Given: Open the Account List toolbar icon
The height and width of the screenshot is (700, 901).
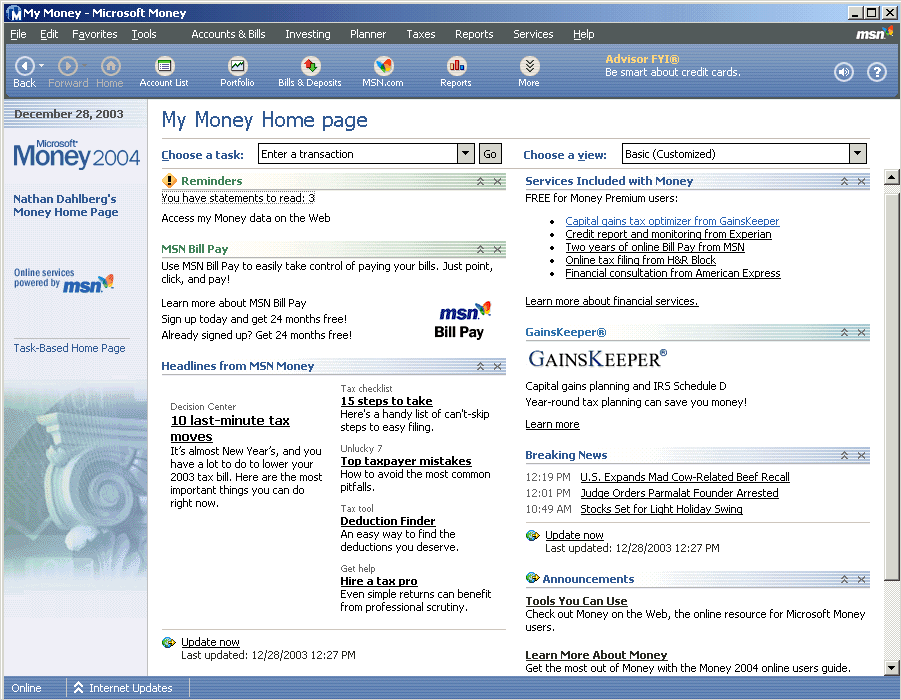Looking at the screenshot, I should click(x=164, y=67).
